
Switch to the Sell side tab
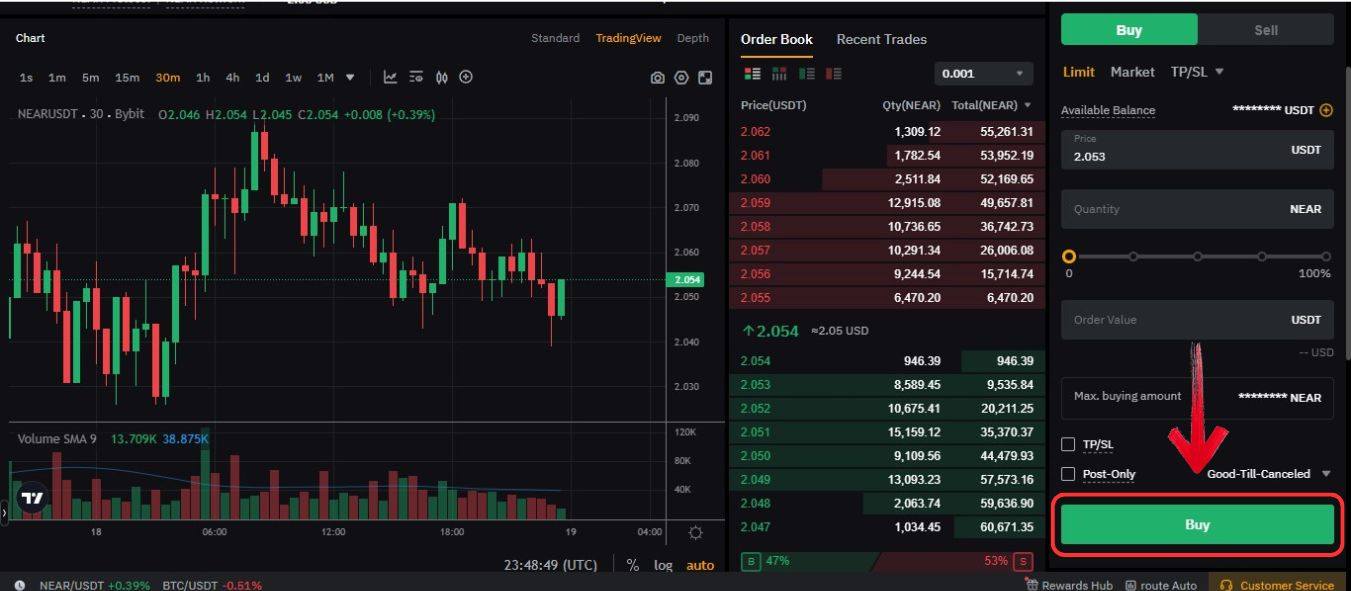1266,30
